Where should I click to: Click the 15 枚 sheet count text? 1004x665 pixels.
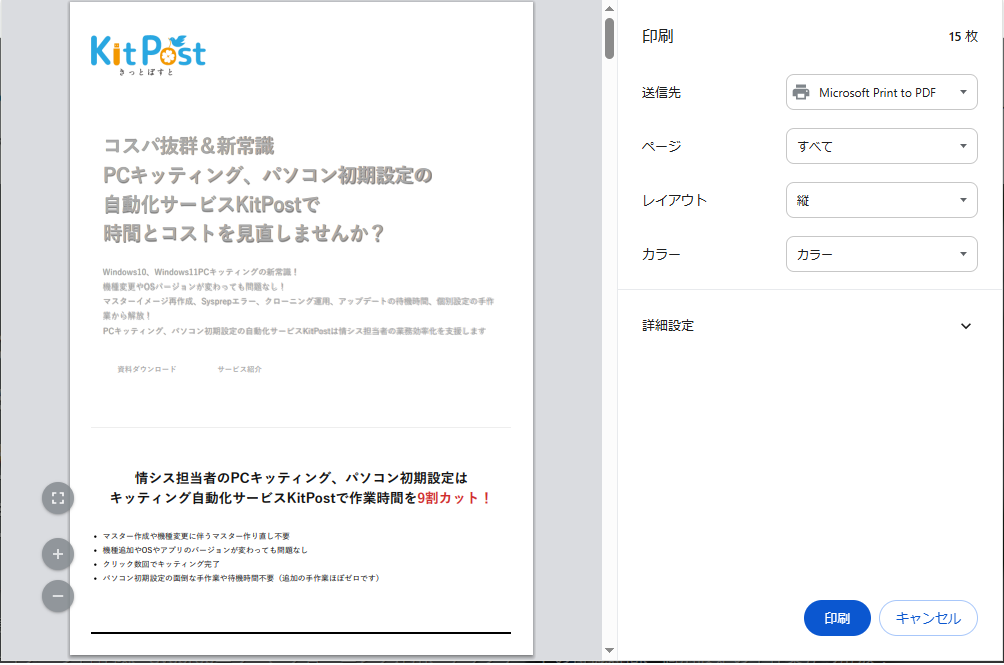[x=963, y=36]
